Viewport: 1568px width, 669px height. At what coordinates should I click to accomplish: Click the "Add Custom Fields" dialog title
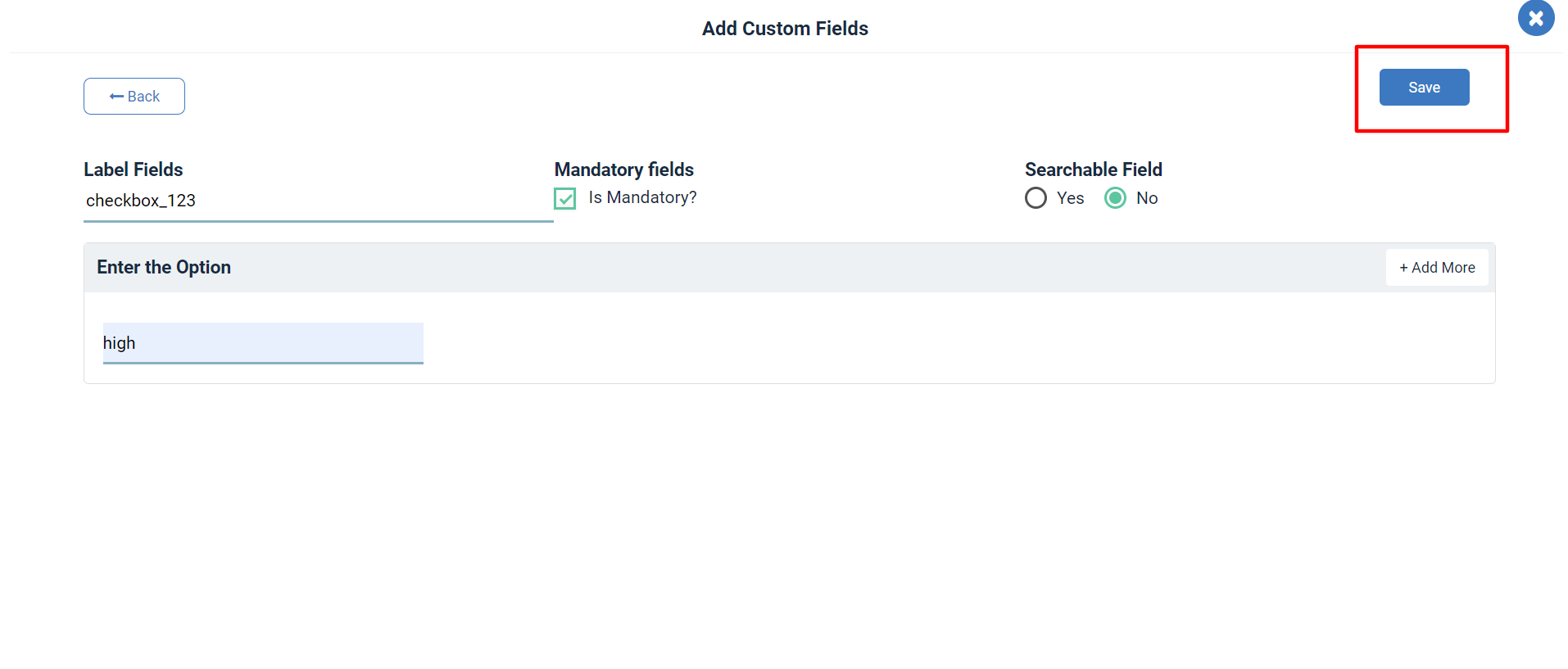785,29
